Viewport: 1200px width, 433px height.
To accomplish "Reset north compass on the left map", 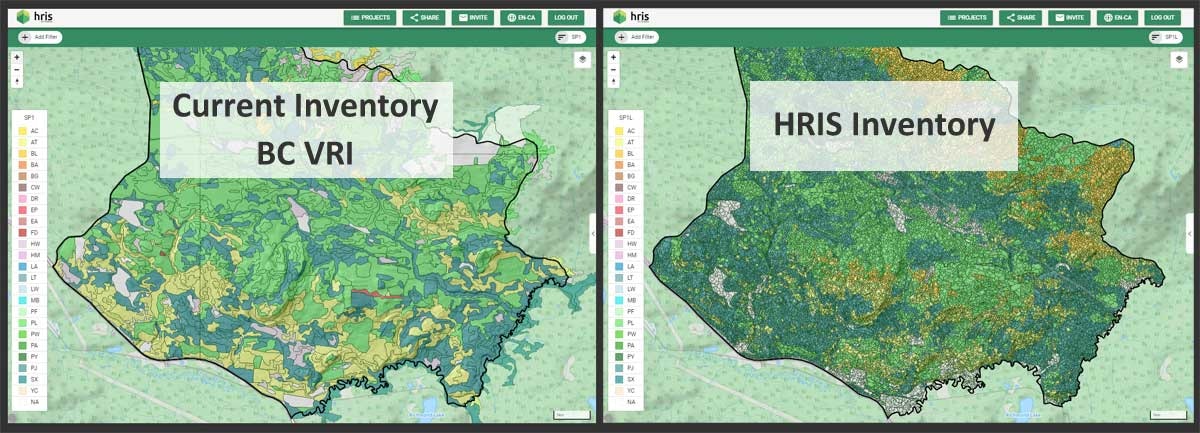I will (17, 81).
